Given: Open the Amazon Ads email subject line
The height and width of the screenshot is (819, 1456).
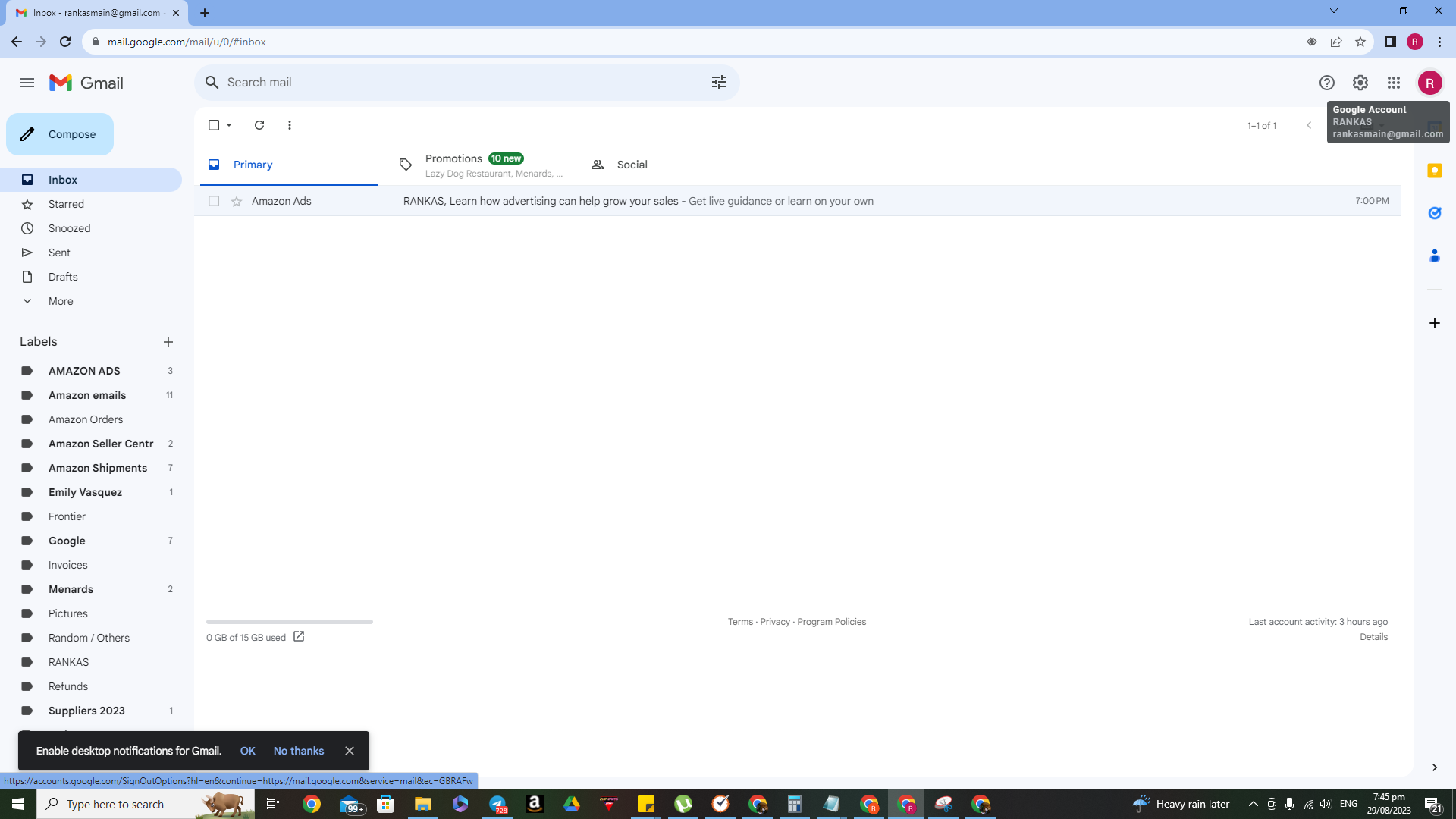Looking at the screenshot, I should pyautogui.click(x=541, y=201).
